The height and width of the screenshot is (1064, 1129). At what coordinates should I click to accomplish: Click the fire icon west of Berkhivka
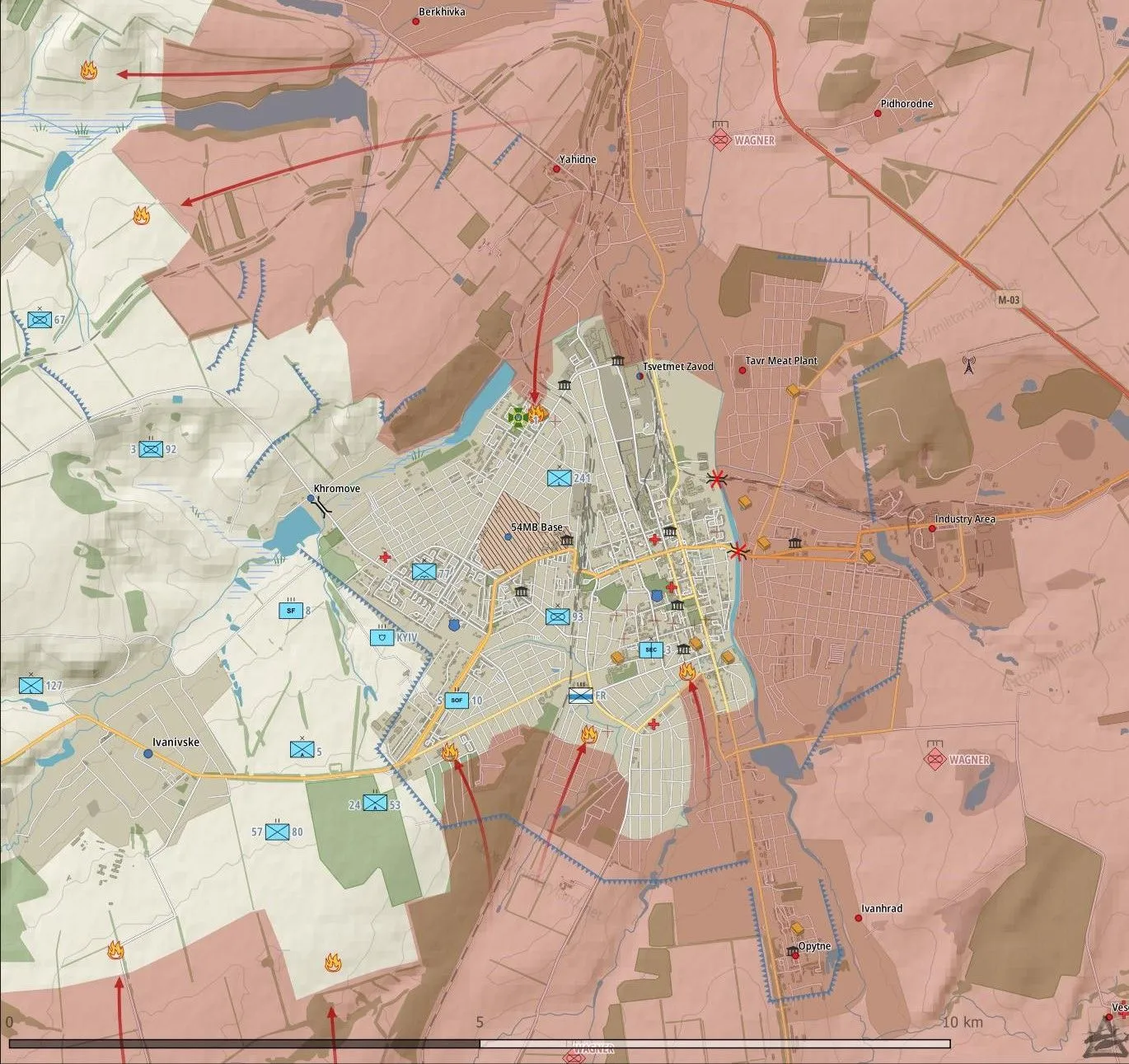coord(89,71)
